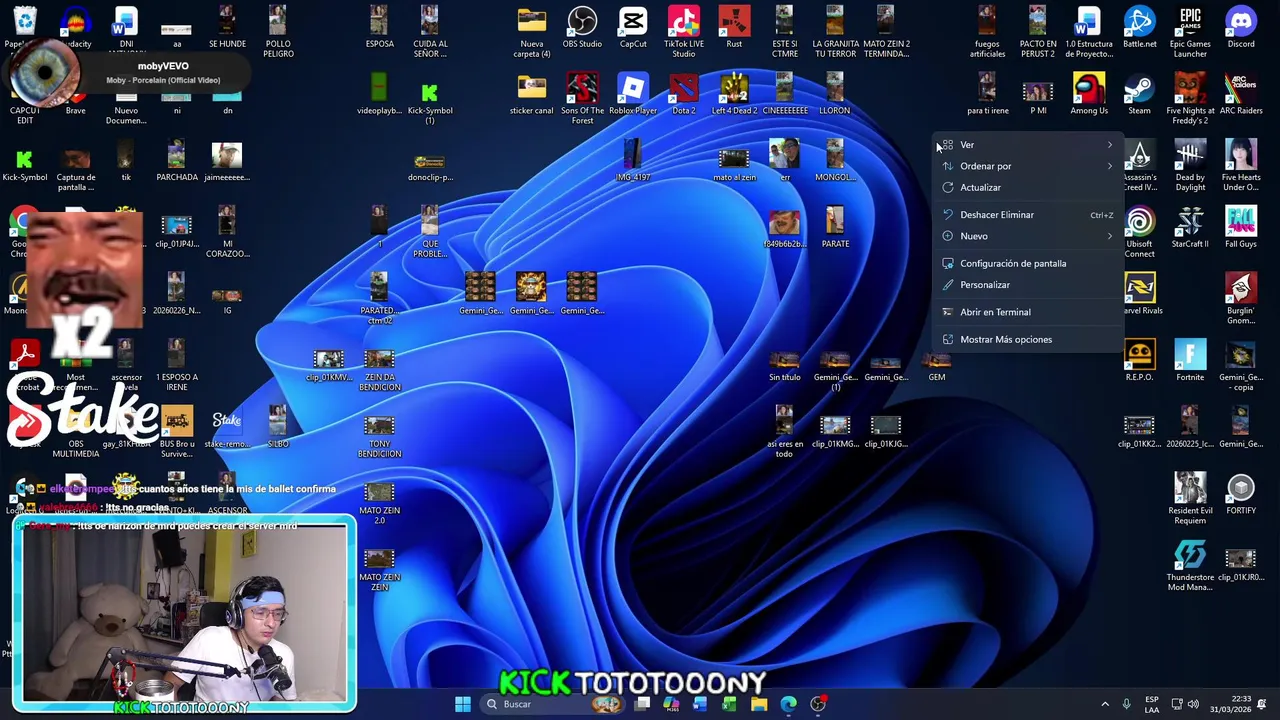Launch the Rust game icon

click(x=734, y=28)
